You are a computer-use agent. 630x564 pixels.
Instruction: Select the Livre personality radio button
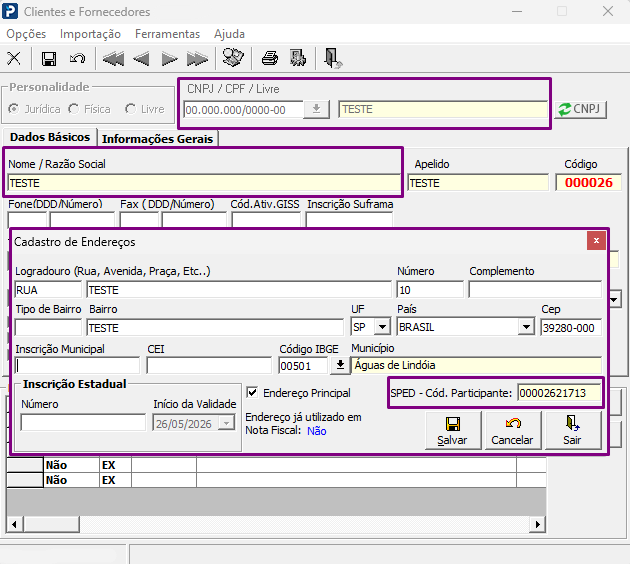[x=130, y=109]
